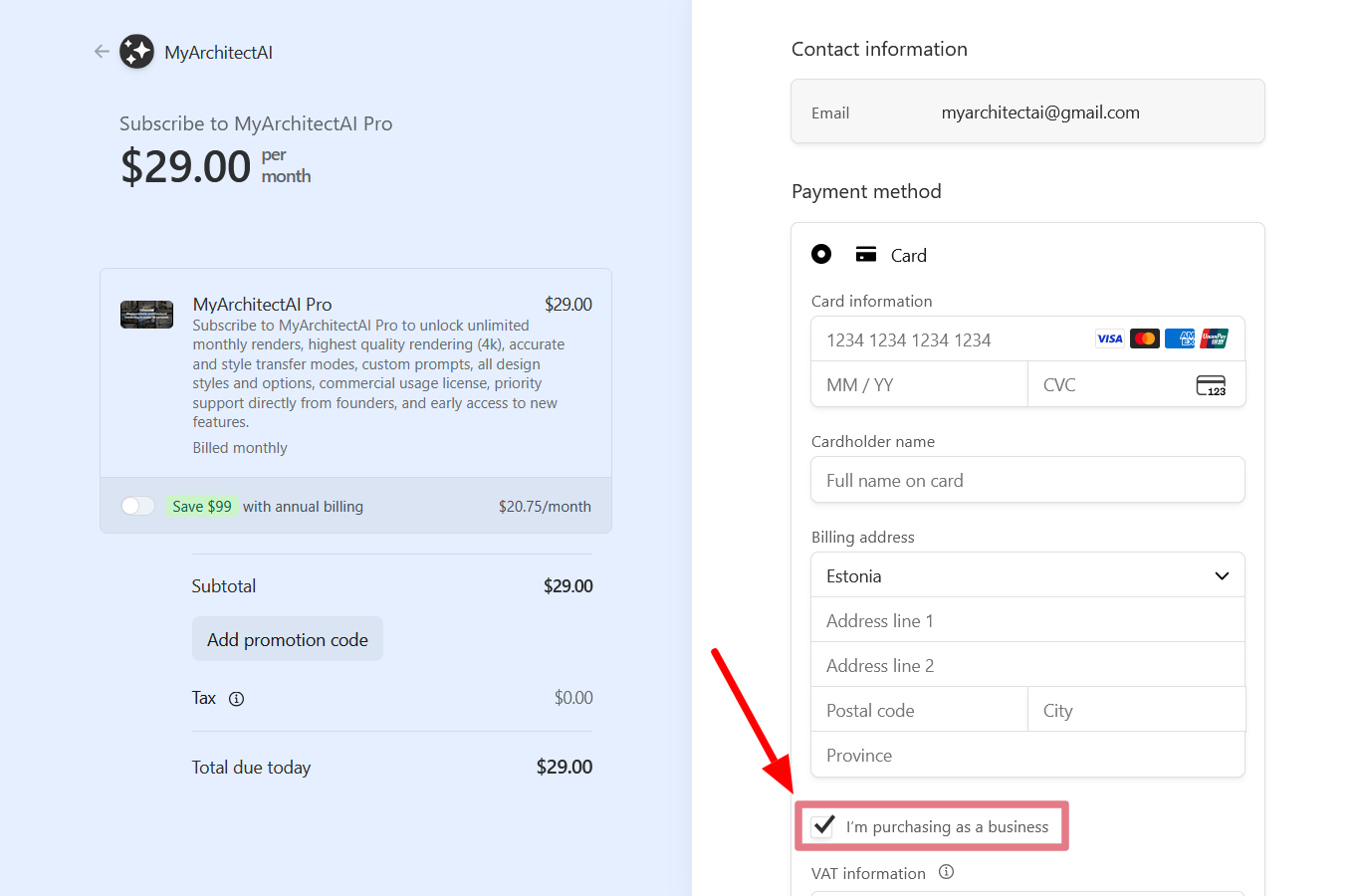The image size is (1357, 896).
Task: Click 'Subscribe to MyArchitectAI Pro' heading
Action: point(256,123)
